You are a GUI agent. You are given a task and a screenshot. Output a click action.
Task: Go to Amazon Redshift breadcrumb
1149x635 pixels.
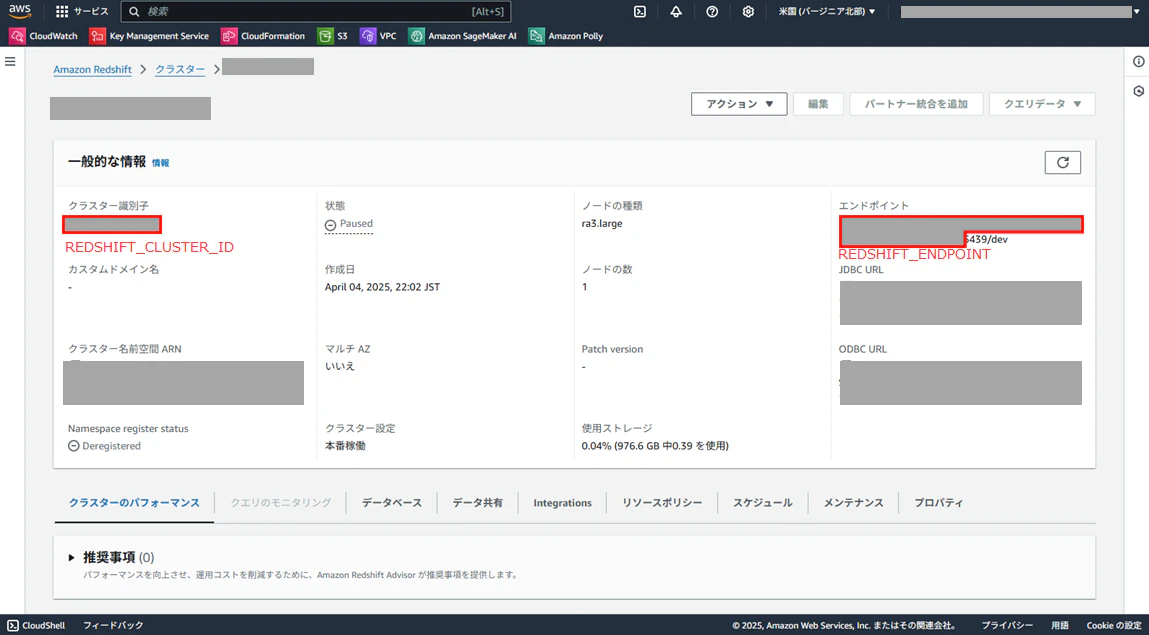[92, 70]
